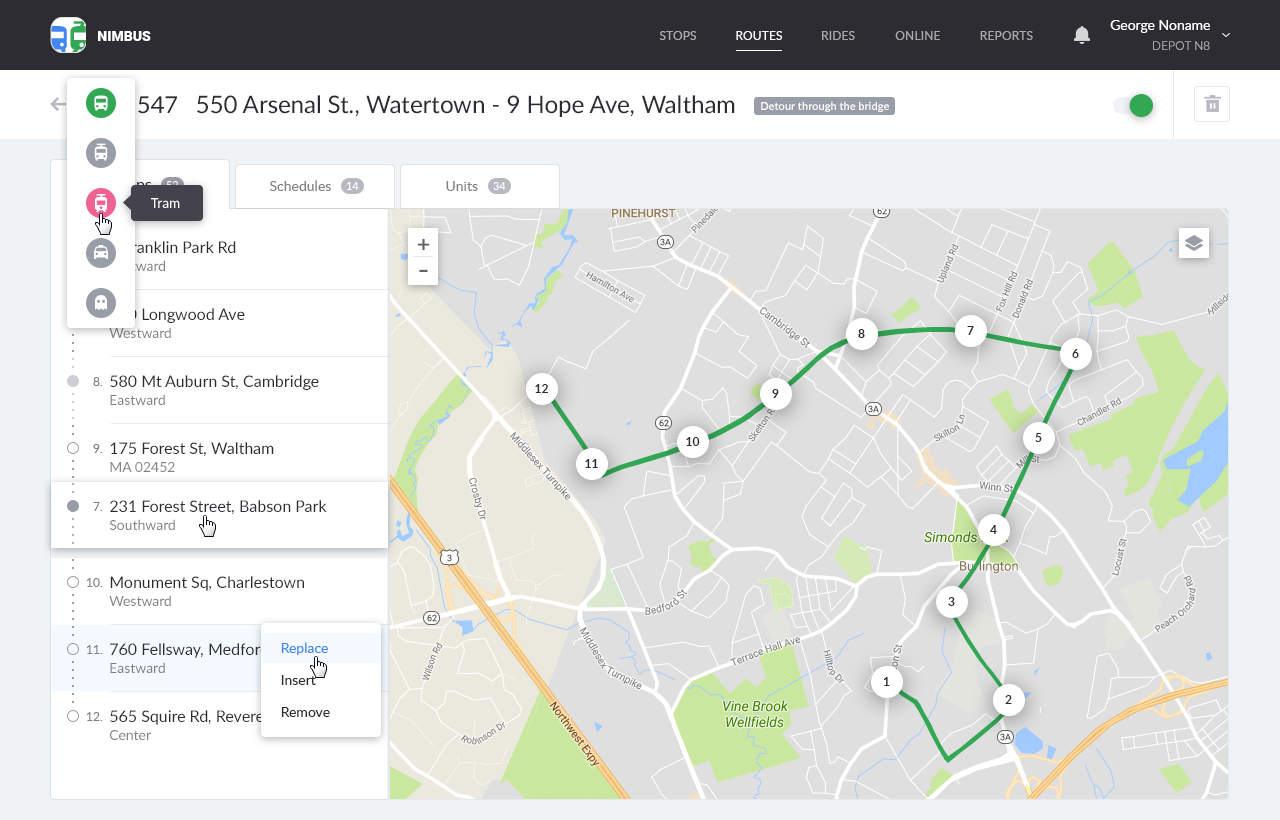1280x820 pixels.
Task: Select the stop circle for 175 Forest St
Action: point(73,448)
